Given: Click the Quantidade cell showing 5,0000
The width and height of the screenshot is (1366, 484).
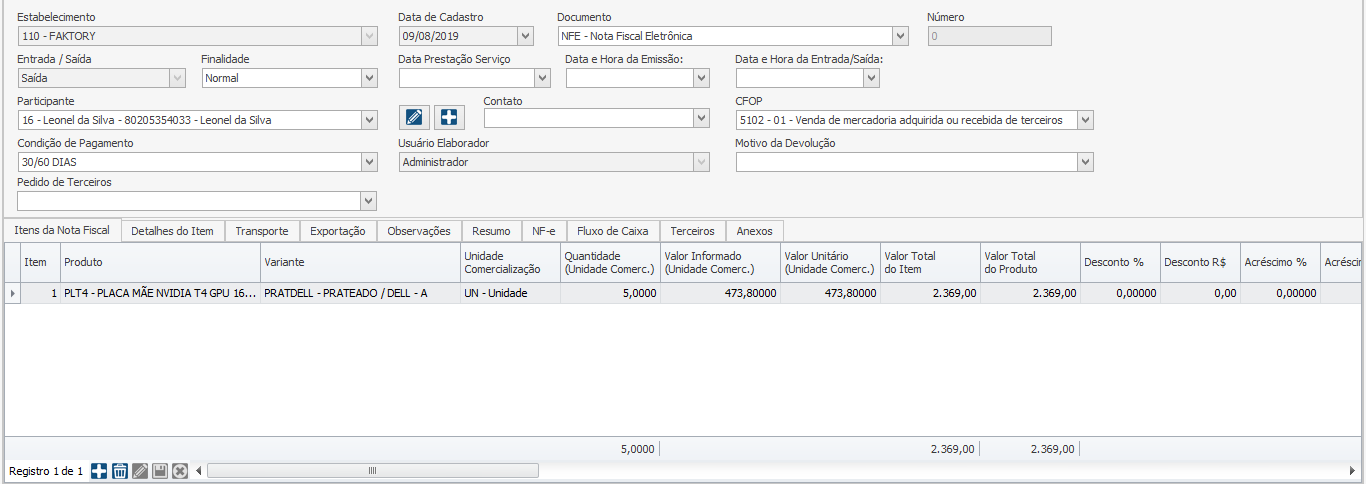Looking at the screenshot, I should point(610,293).
